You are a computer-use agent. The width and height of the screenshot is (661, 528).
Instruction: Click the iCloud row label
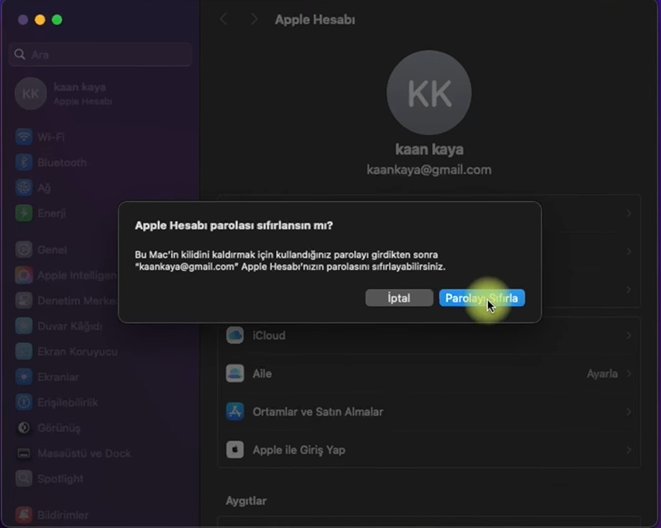click(x=269, y=335)
